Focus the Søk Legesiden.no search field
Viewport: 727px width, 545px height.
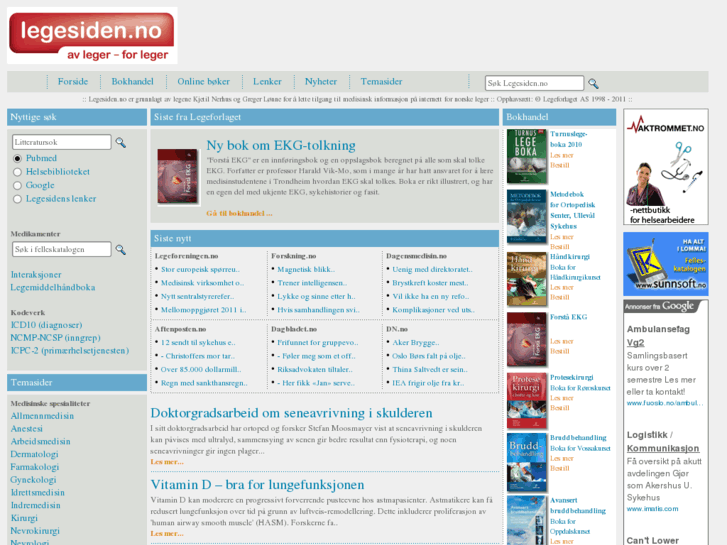[x=534, y=83]
